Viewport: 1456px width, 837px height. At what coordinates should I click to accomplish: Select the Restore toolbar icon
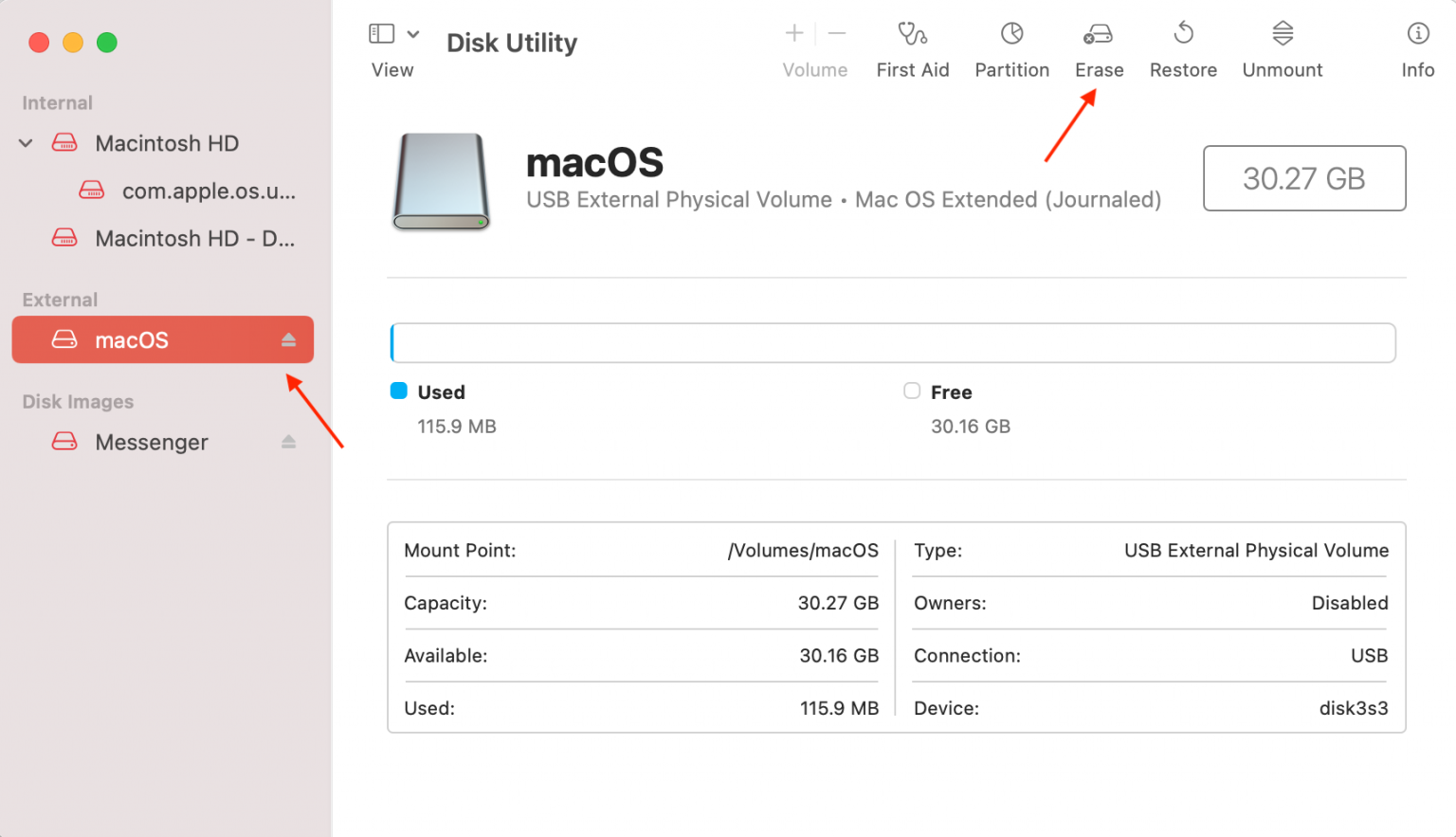(x=1182, y=47)
